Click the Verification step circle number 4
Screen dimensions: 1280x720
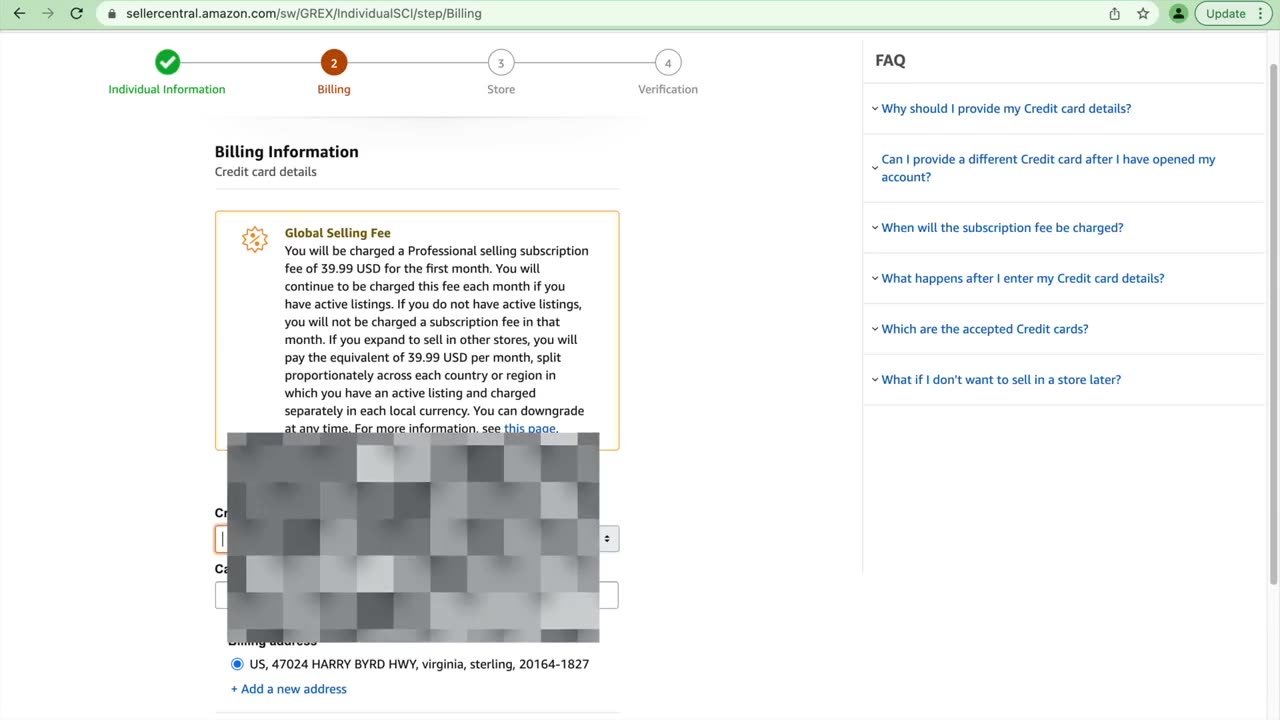pos(668,63)
